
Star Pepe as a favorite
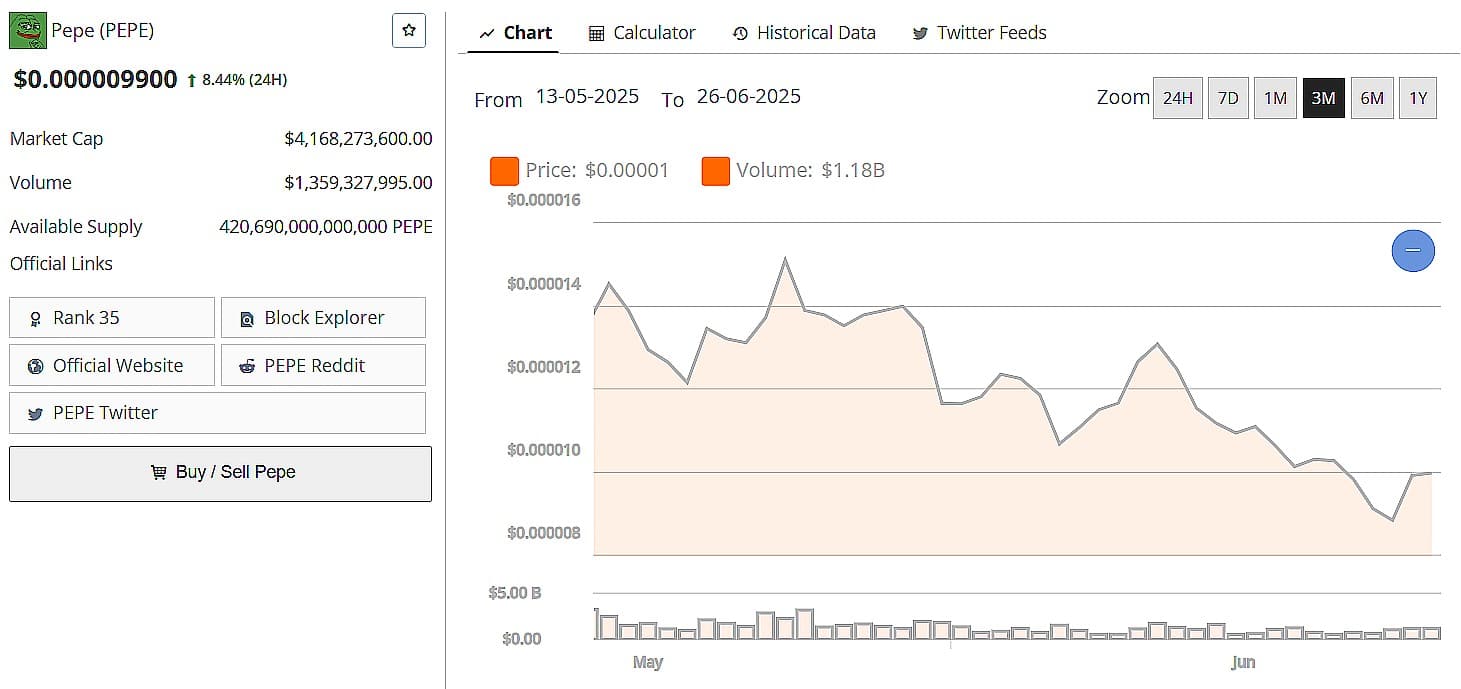(x=409, y=30)
